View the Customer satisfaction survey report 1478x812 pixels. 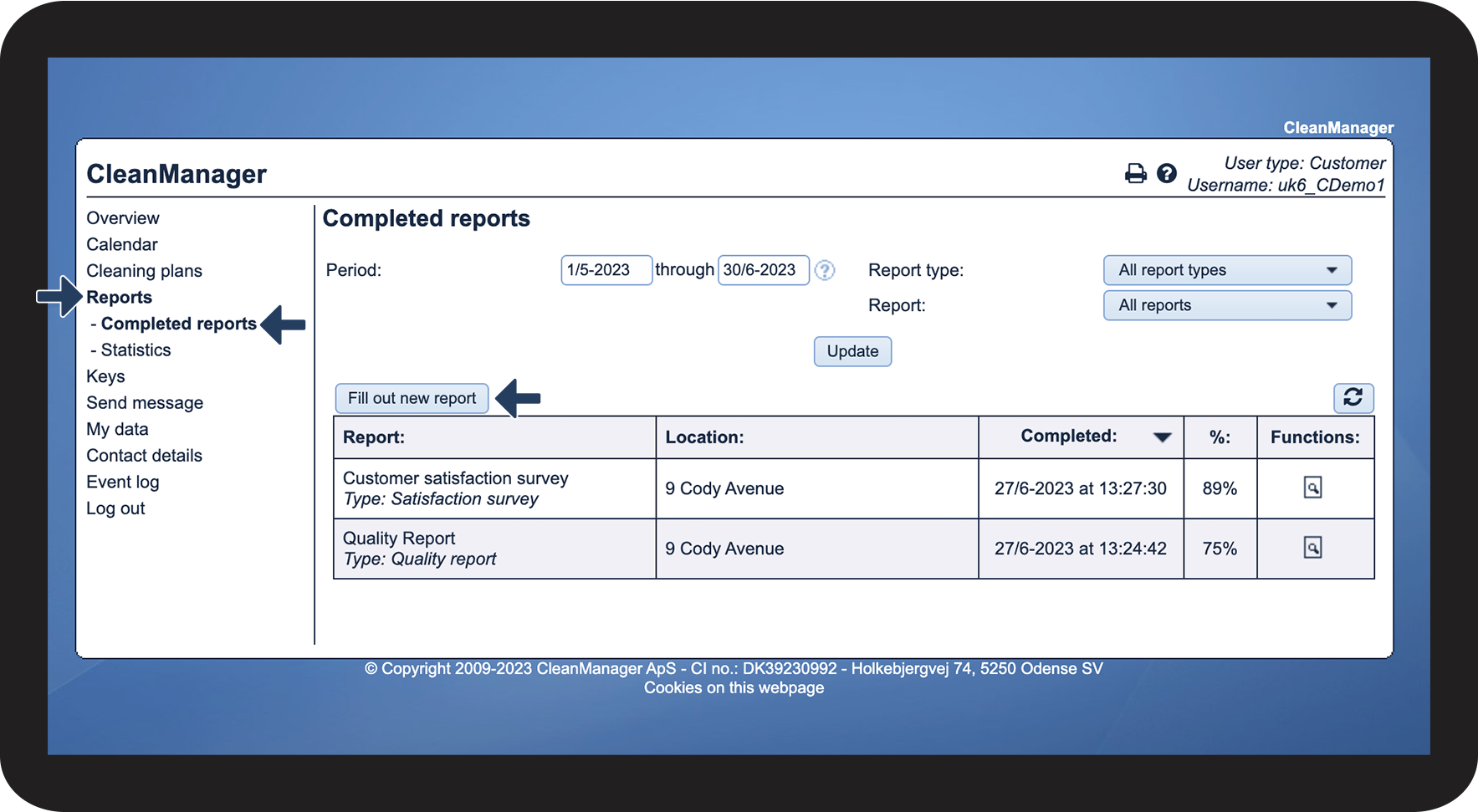click(1313, 488)
